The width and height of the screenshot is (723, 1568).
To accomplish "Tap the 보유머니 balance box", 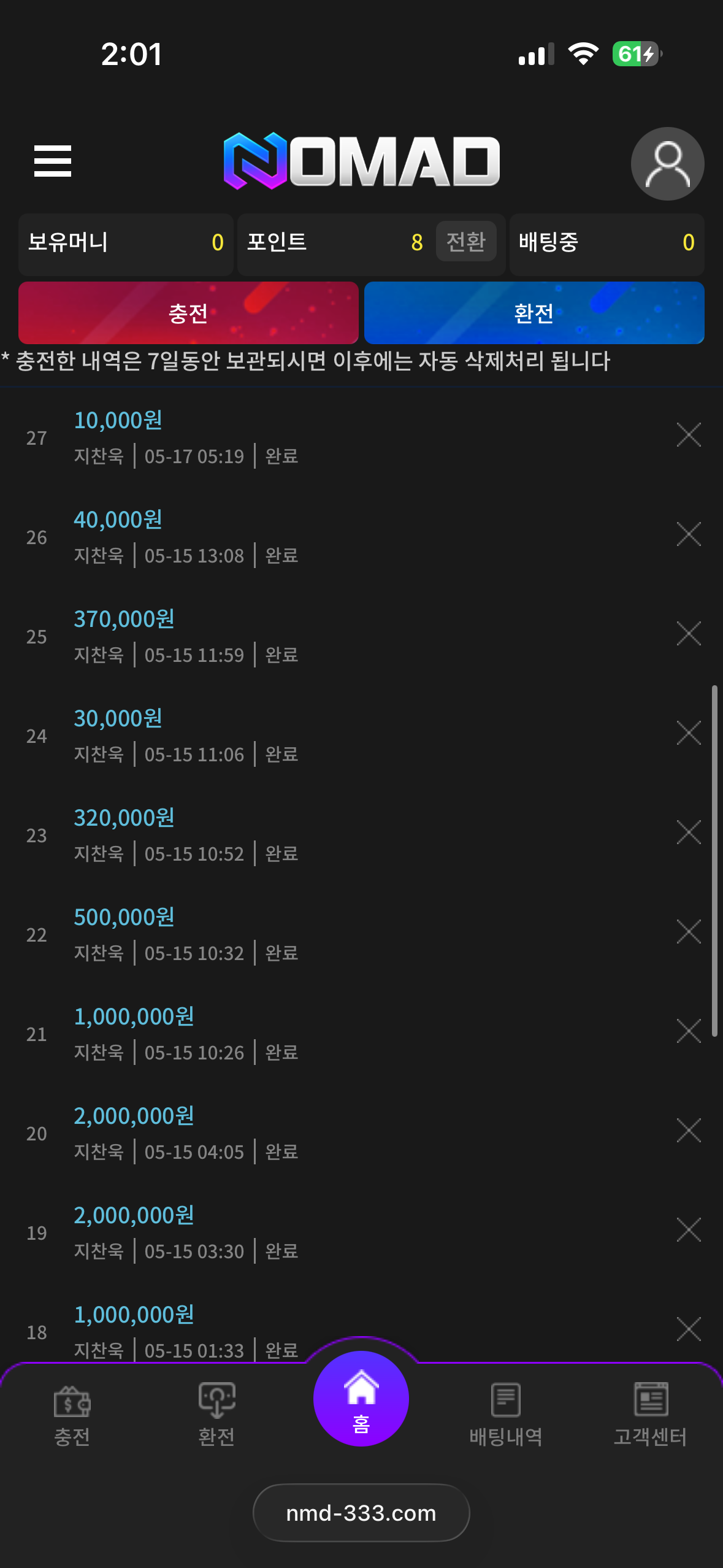I will 126,242.
